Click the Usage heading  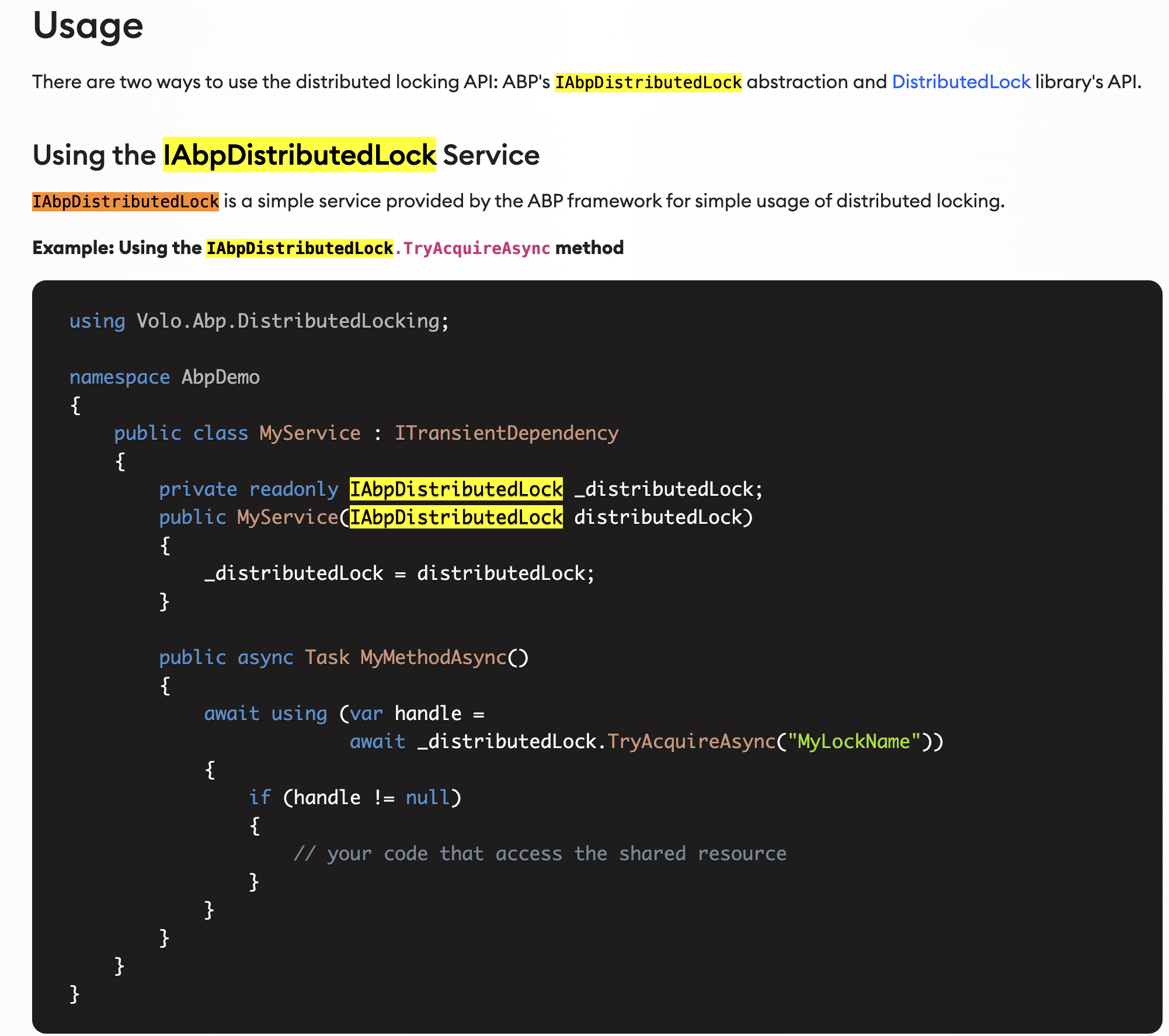pos(88,26)
